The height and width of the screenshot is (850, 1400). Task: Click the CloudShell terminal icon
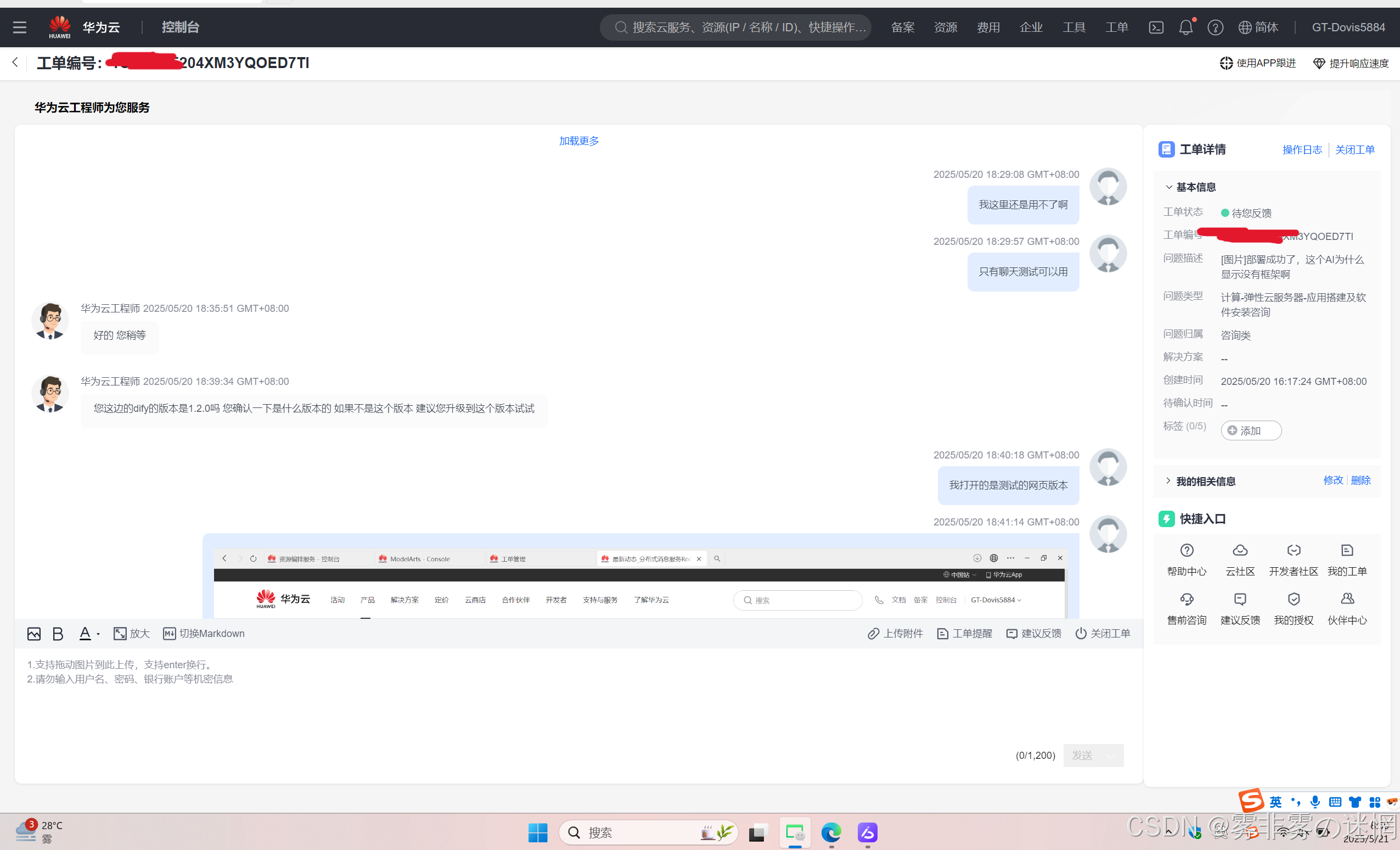point(1156,27)
